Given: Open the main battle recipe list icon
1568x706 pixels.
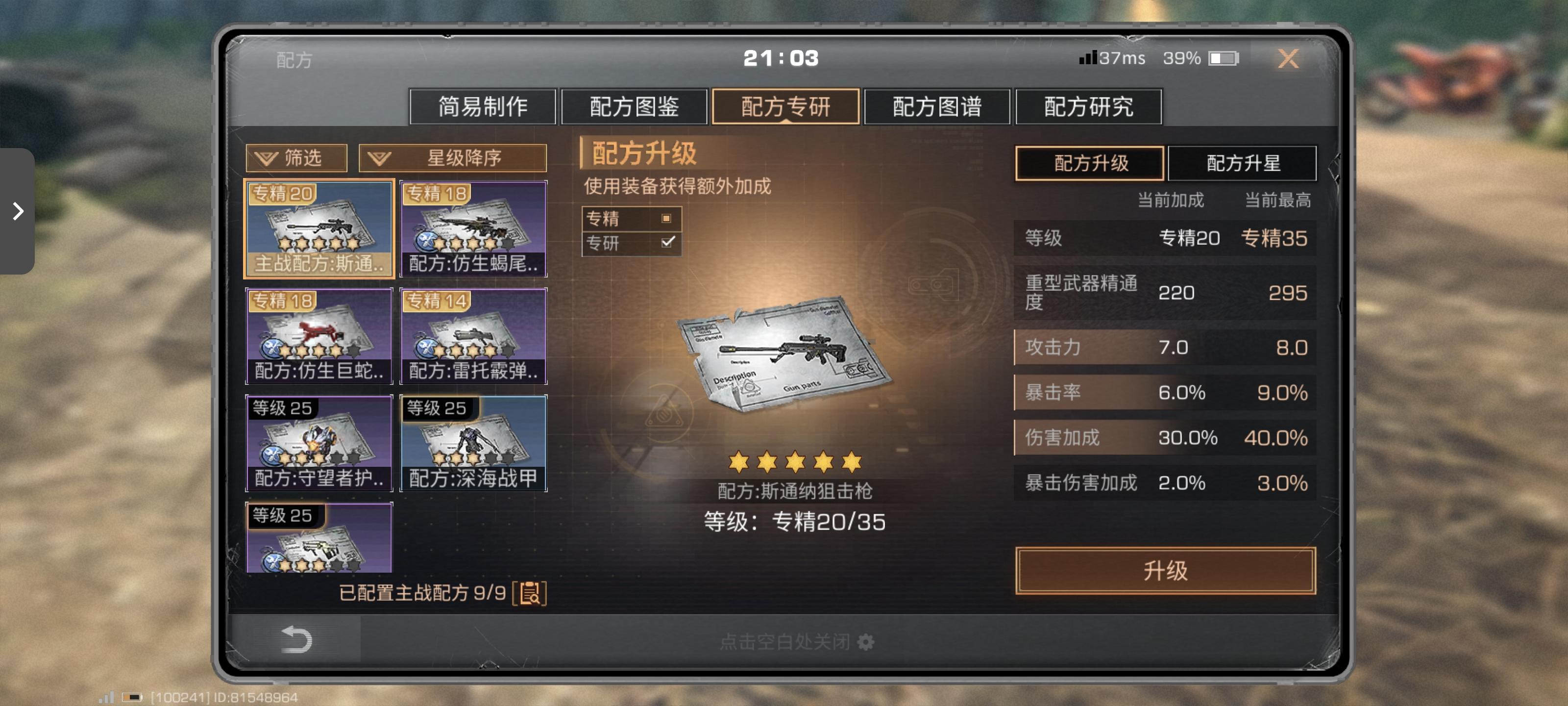Looking at the screenshot, I should pyautogui.click(x=530, y=593).
